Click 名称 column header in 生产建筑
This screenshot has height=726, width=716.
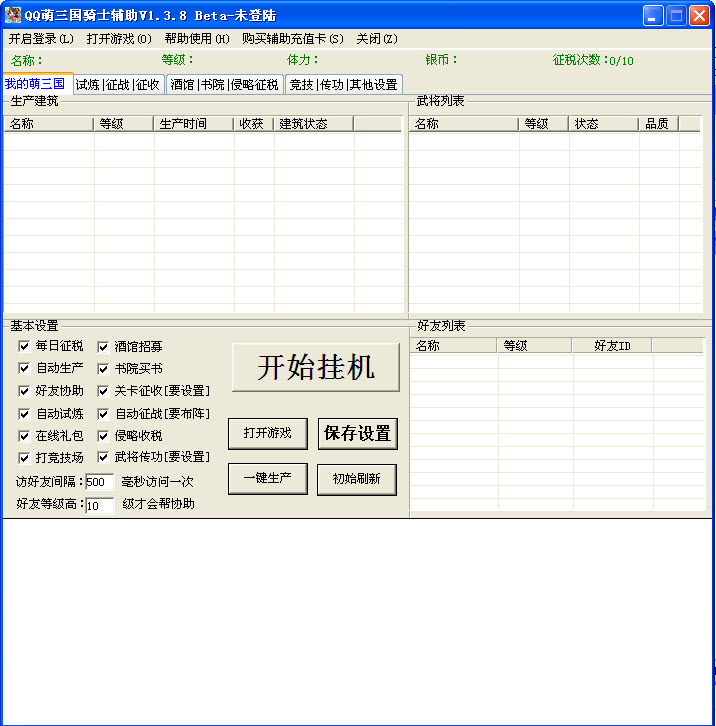49,124
